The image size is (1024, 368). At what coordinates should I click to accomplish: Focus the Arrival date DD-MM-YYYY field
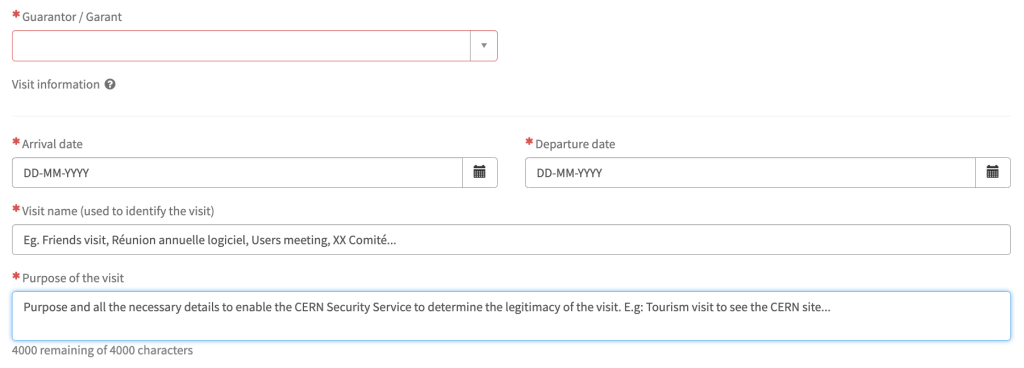tap(238, 173)
